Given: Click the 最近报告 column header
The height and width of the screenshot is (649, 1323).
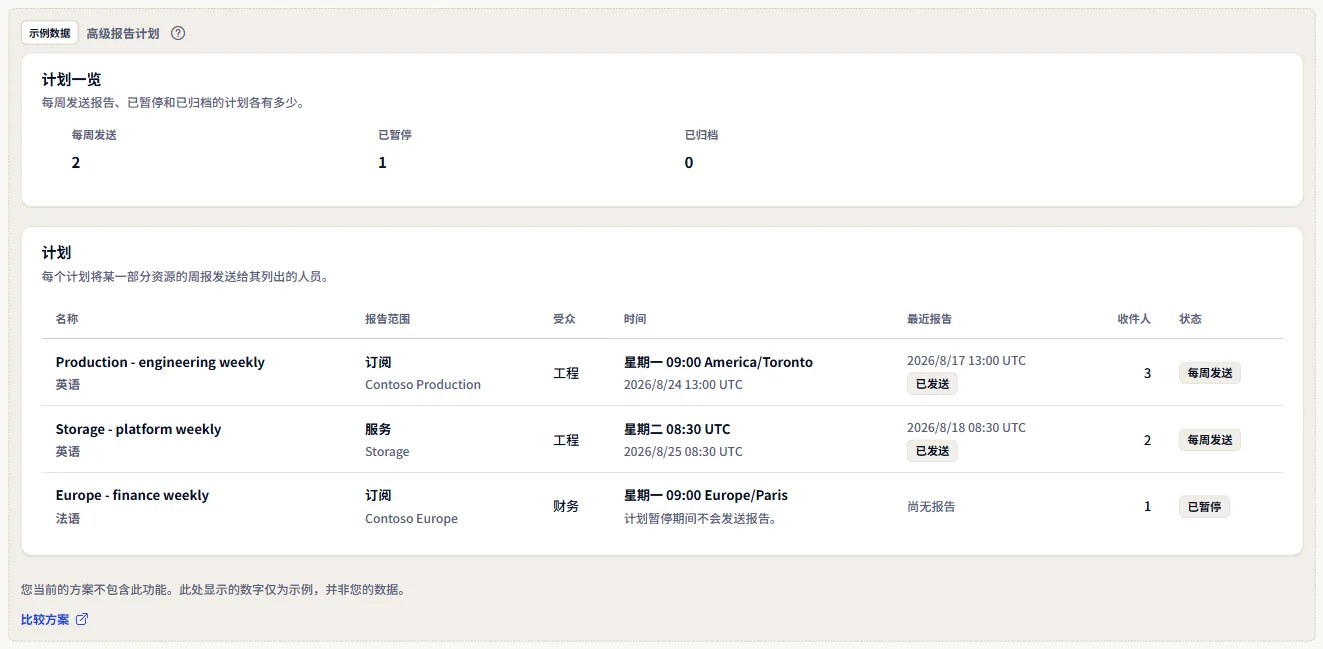Looking at the screenshot, I should click(x=929, y=319).
